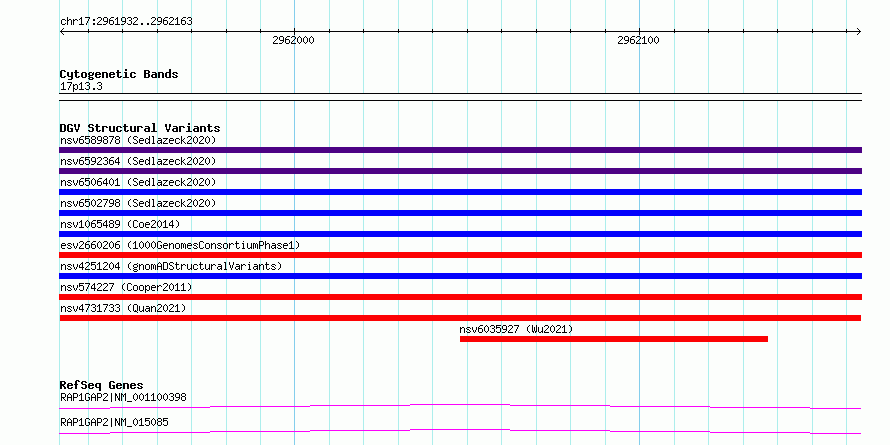Select the blue bar under nsv1065489
Screen dimensions: 890x445
(460, 234)
